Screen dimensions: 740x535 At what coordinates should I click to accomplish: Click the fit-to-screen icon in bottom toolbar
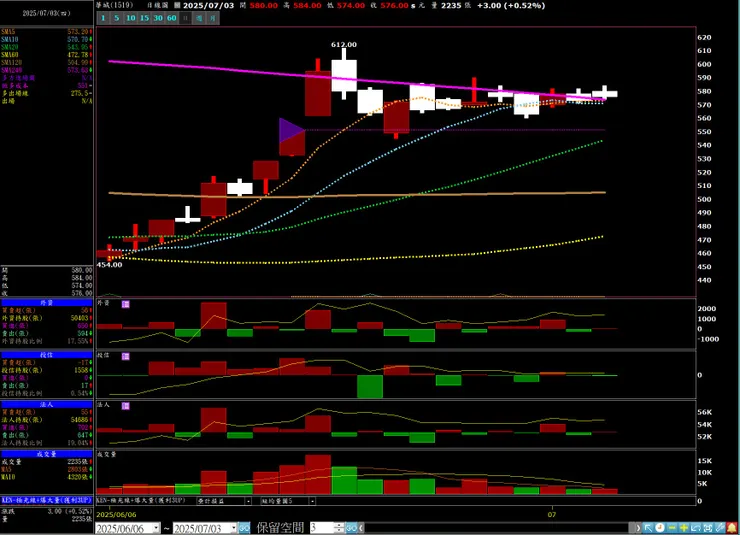click(708, 528)
